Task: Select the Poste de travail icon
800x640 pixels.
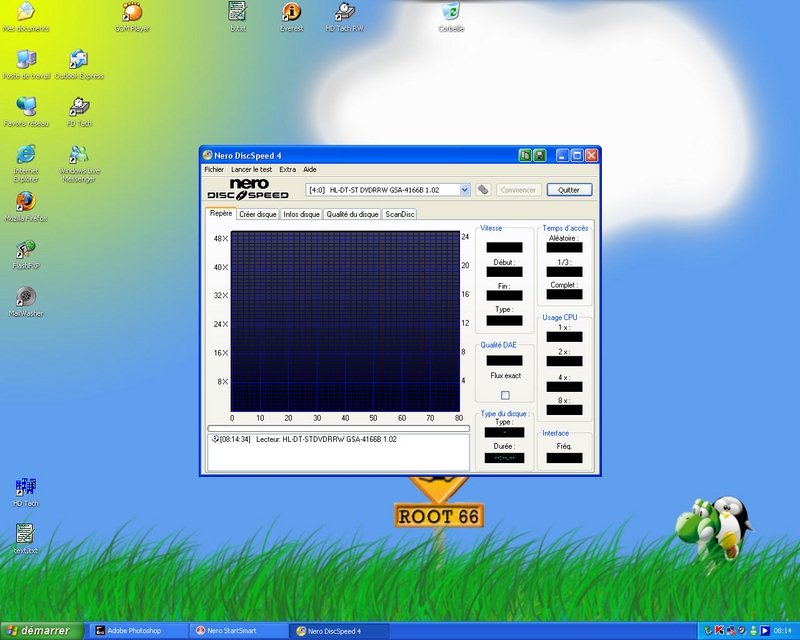Action: point(26,64)
